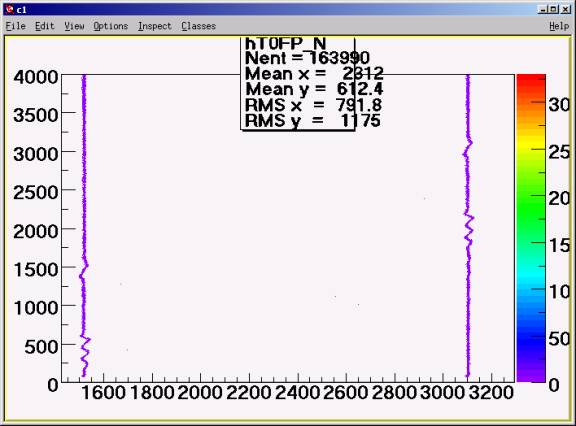Click the x-axis label 3200
Image resolution: width=576 pixels, height=426 pixels.
point(491,393)
